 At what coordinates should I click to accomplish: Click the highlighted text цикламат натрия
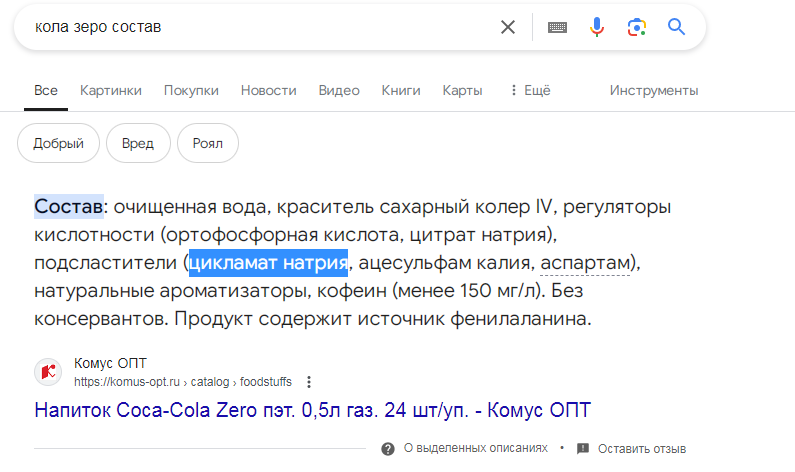point(268,263)
